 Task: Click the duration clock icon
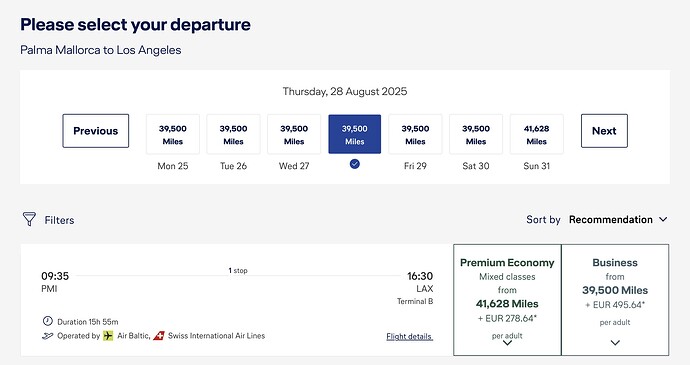tap(48, 321)
